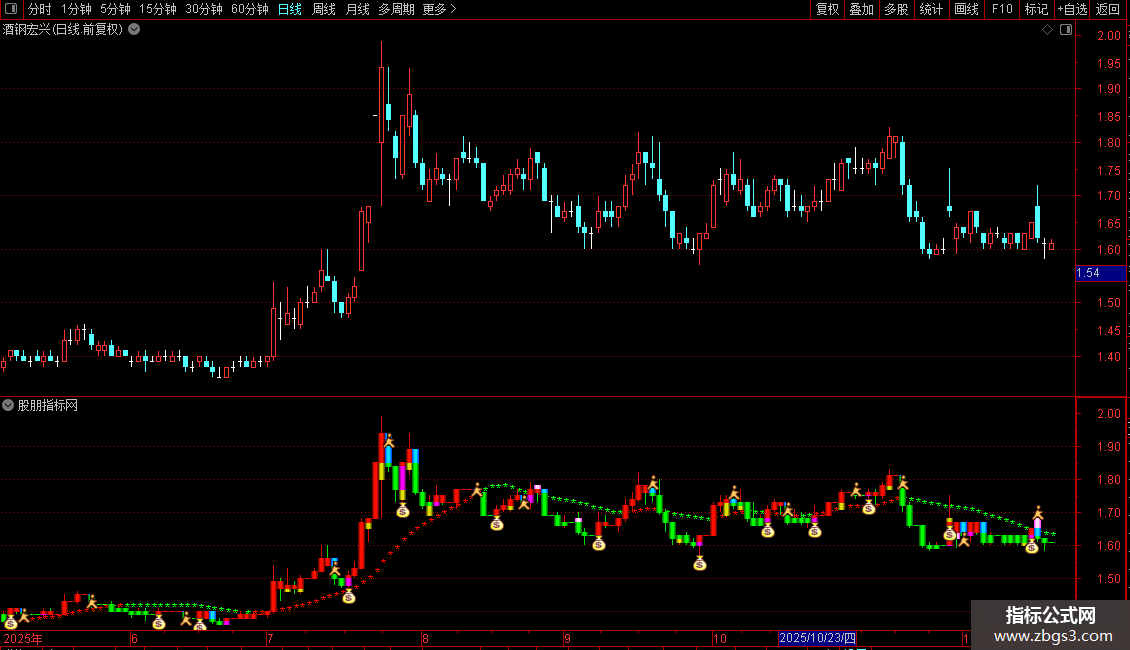Add stock to watchlist with +自选

tap(1072, 9)
